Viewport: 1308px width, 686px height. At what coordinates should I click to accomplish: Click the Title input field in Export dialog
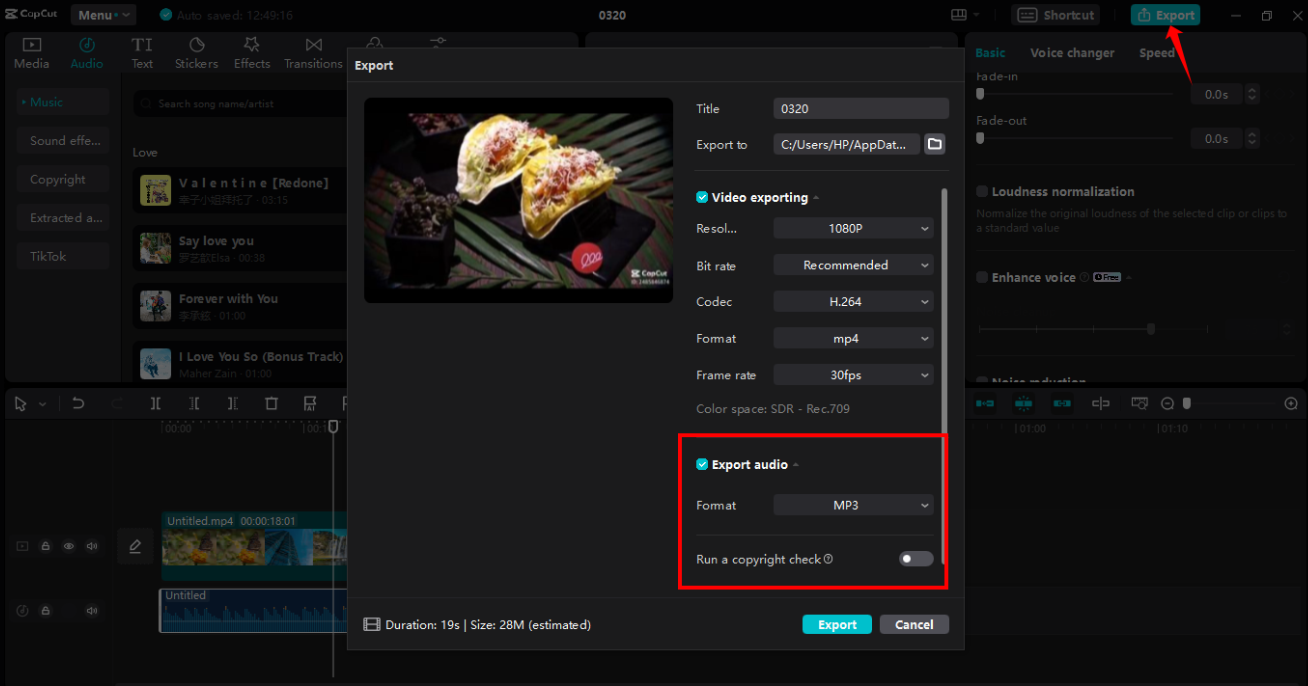(x=861, y=109)
